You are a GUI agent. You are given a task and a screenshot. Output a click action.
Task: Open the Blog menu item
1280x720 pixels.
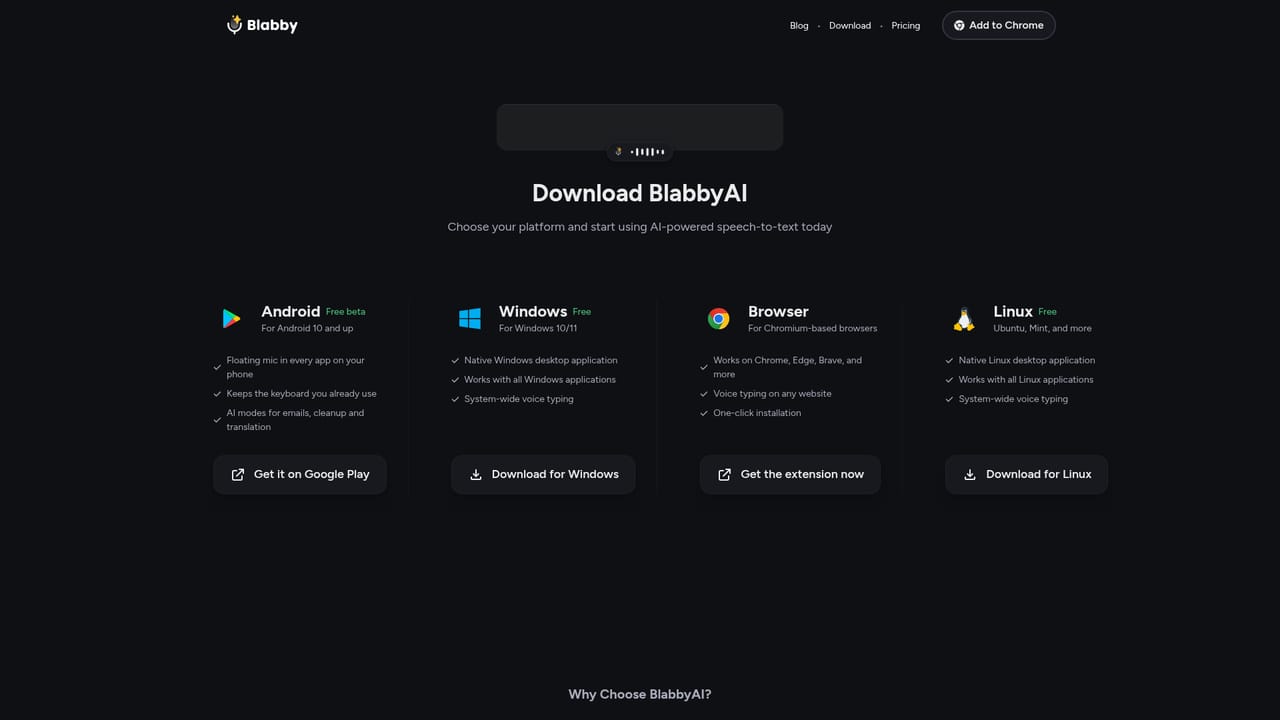[x=799, y=26]
